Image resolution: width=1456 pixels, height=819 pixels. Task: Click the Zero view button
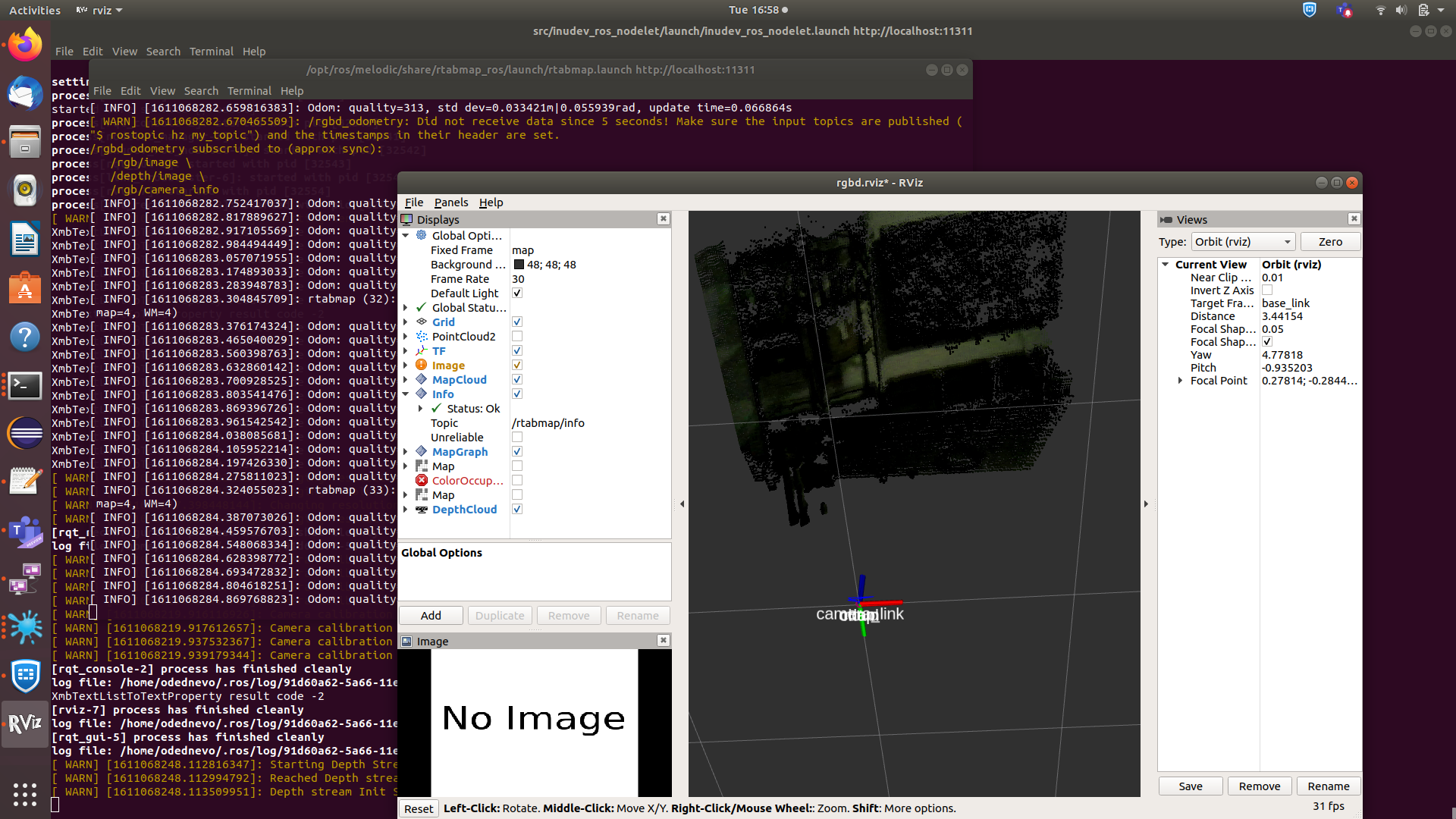click(1330, 242)
